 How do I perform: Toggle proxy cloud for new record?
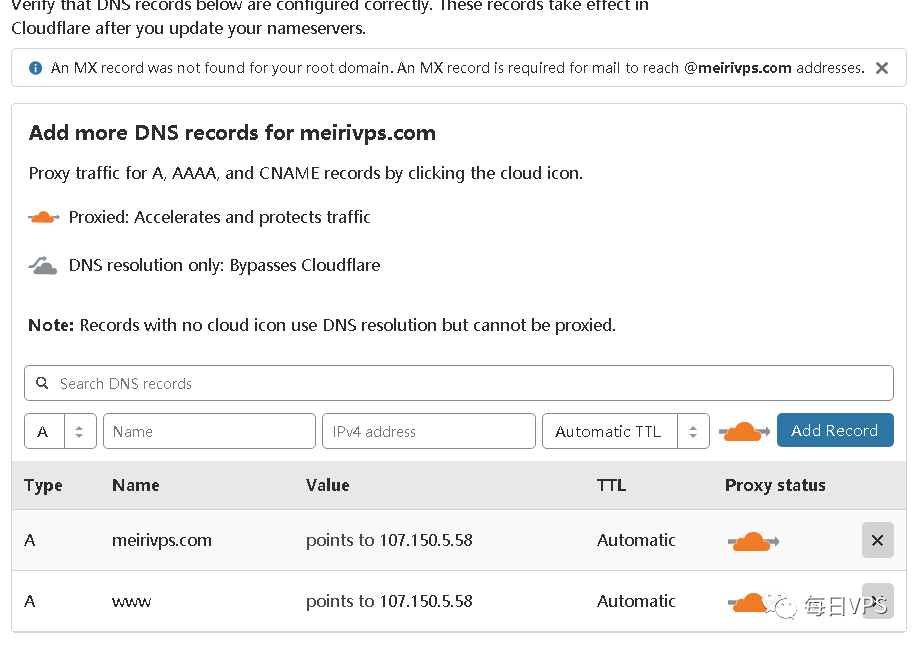(744, 431)
